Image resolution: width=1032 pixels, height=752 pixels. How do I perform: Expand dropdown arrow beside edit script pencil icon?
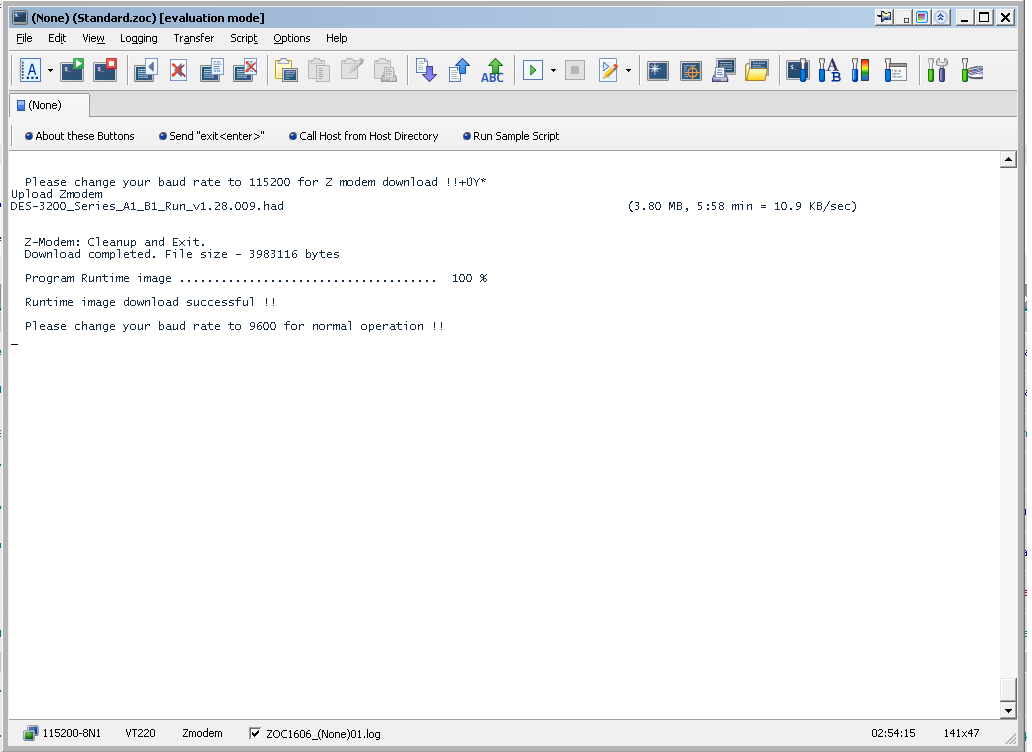(x=628, y=71)
